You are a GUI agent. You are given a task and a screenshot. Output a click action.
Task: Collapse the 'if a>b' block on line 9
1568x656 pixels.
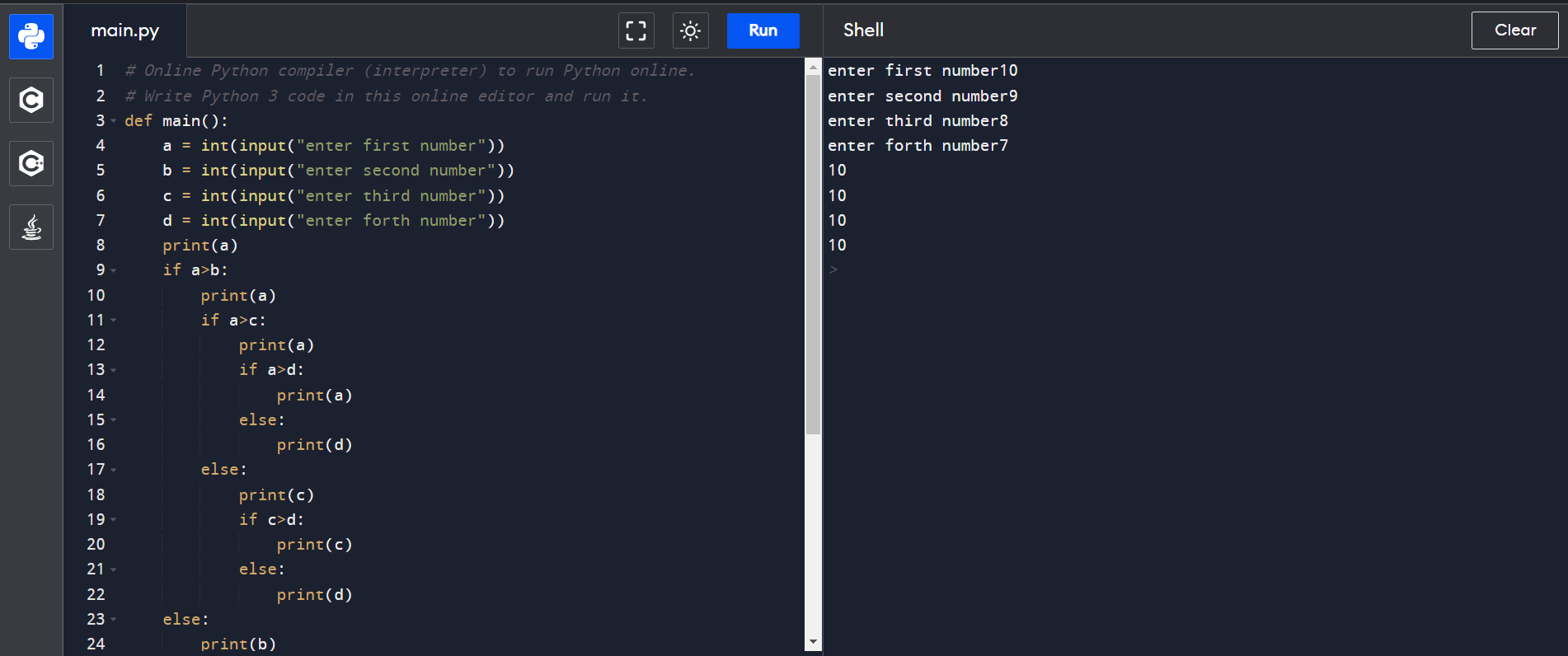(114, 270)
